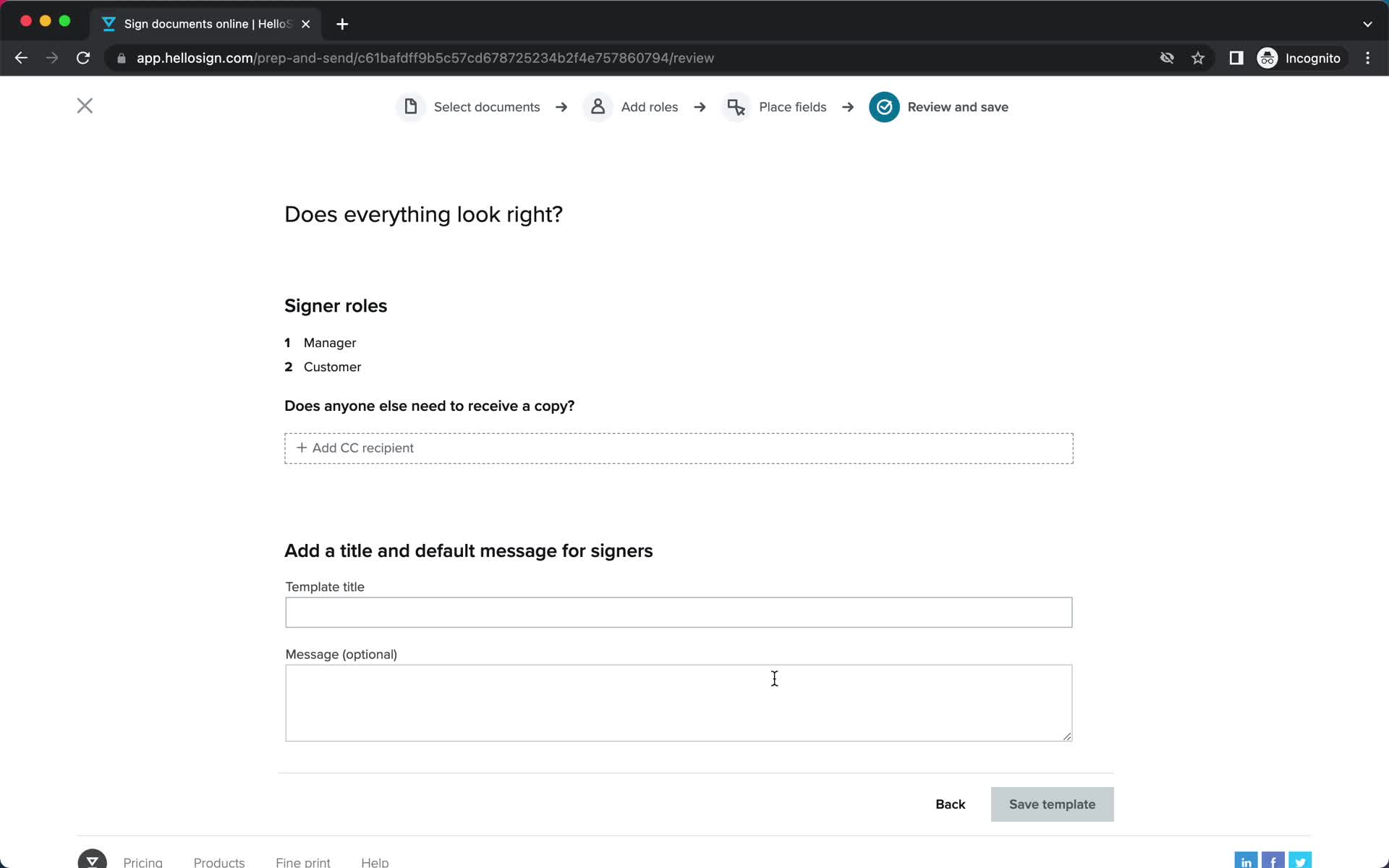
Task: Focus the Template title field
Action: pos(679,613)
